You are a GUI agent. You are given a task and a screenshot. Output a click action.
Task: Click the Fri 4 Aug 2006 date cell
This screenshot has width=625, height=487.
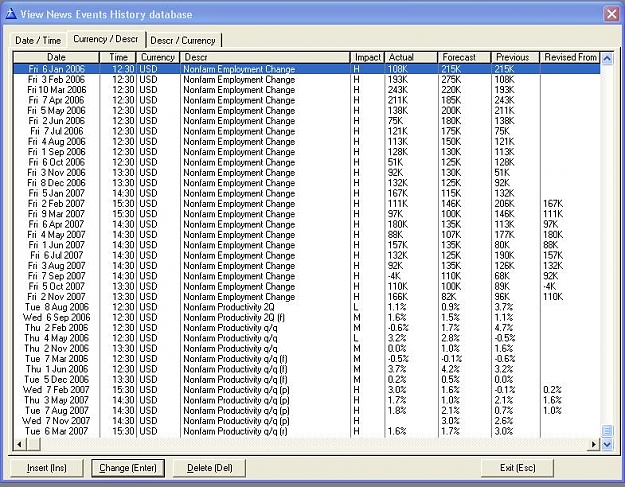[x=56, y=141]
